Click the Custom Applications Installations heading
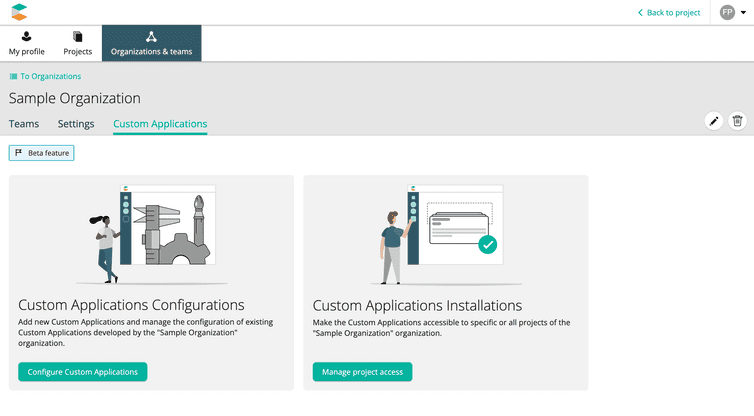Screen dimensions: 754x416 click(417, 305)
